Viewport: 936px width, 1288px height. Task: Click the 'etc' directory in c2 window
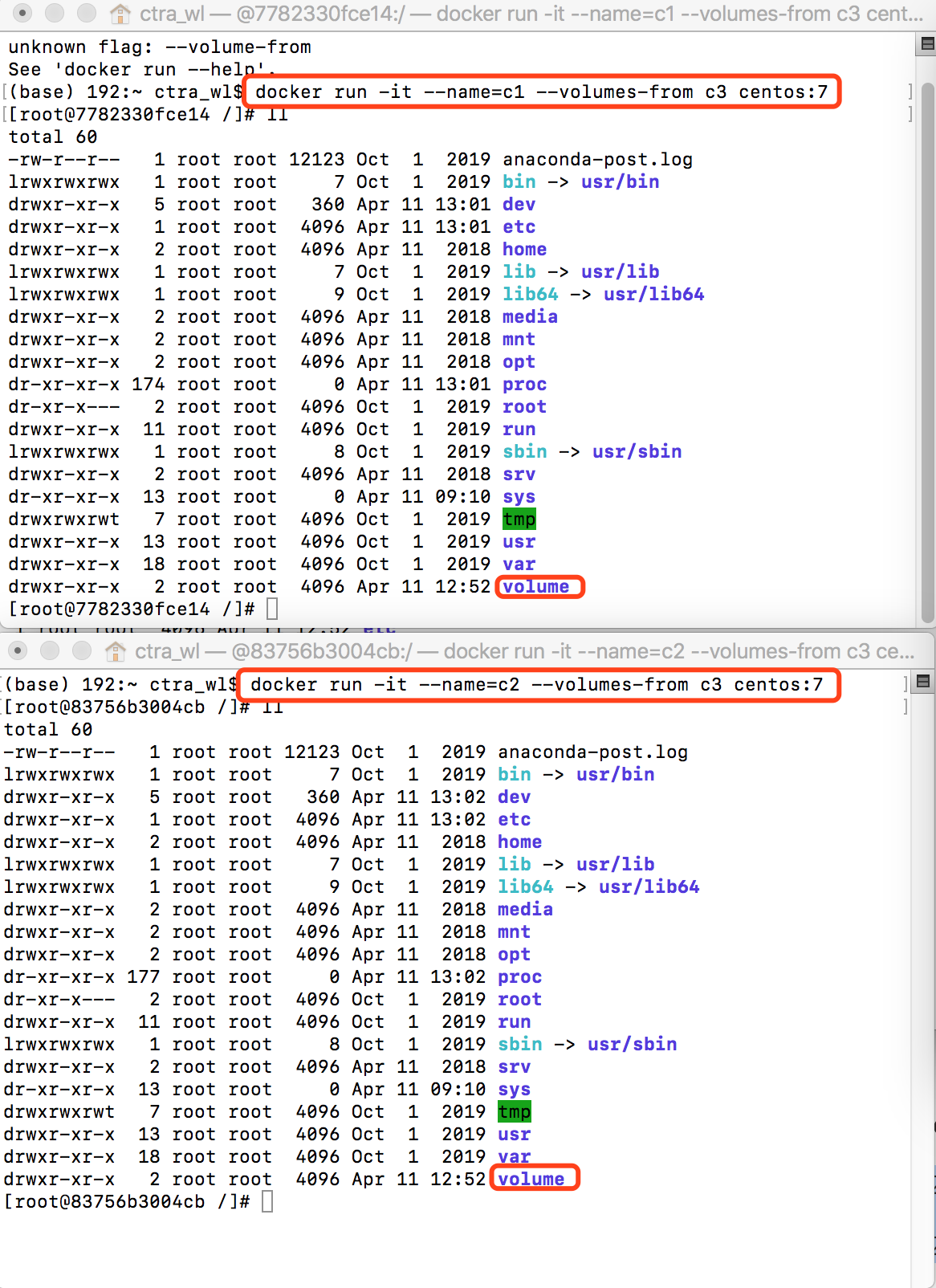[515, 820]
